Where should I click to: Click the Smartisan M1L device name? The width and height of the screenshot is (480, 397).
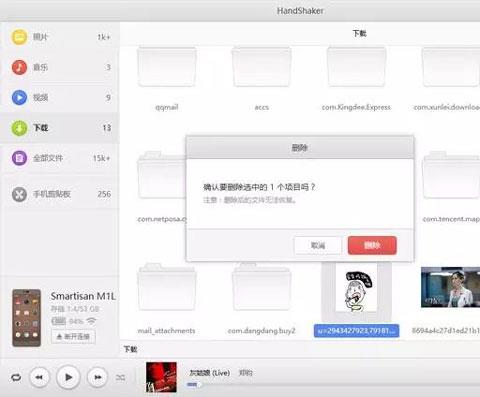click(83, 296)
